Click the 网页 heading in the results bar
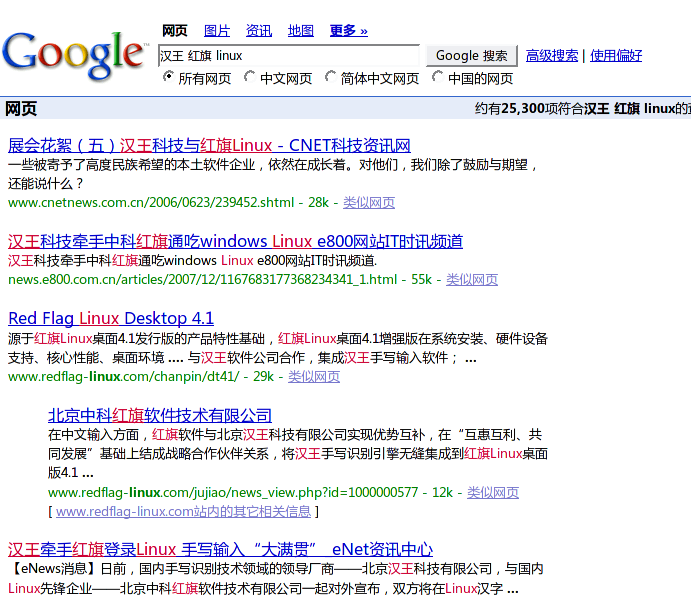Viewport: 691px width, 596px height. tap(21, 108)
